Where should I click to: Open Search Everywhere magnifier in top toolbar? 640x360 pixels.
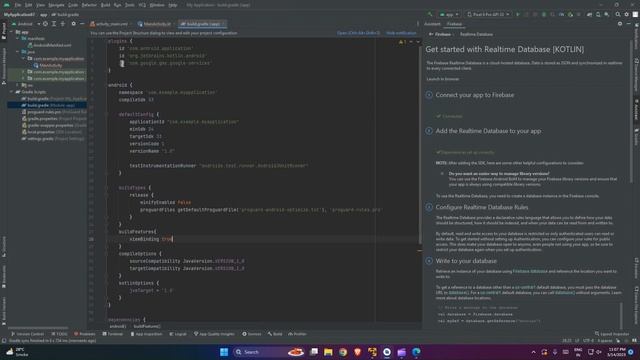618,14
